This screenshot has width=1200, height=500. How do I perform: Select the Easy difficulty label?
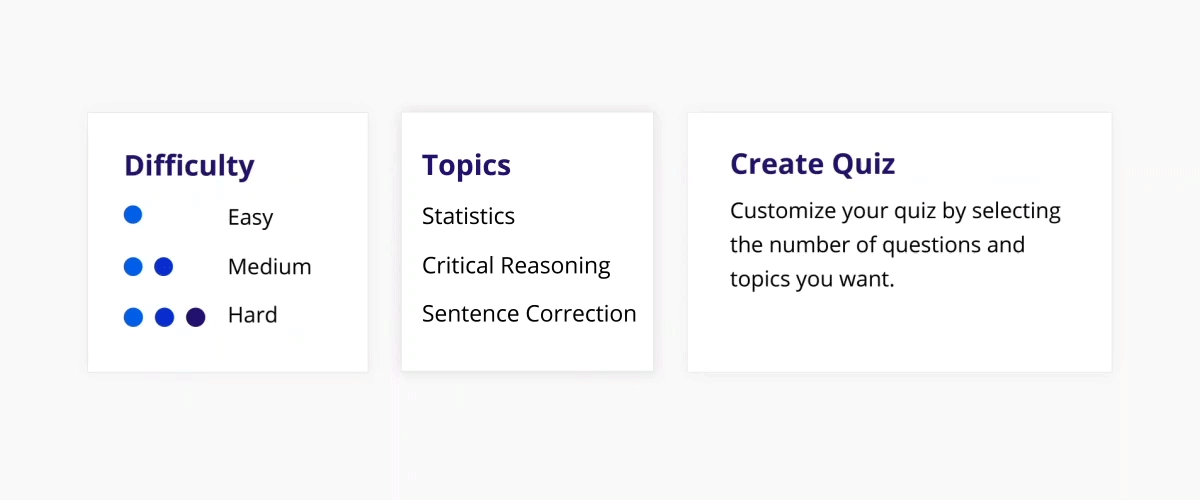coord(250,218)
